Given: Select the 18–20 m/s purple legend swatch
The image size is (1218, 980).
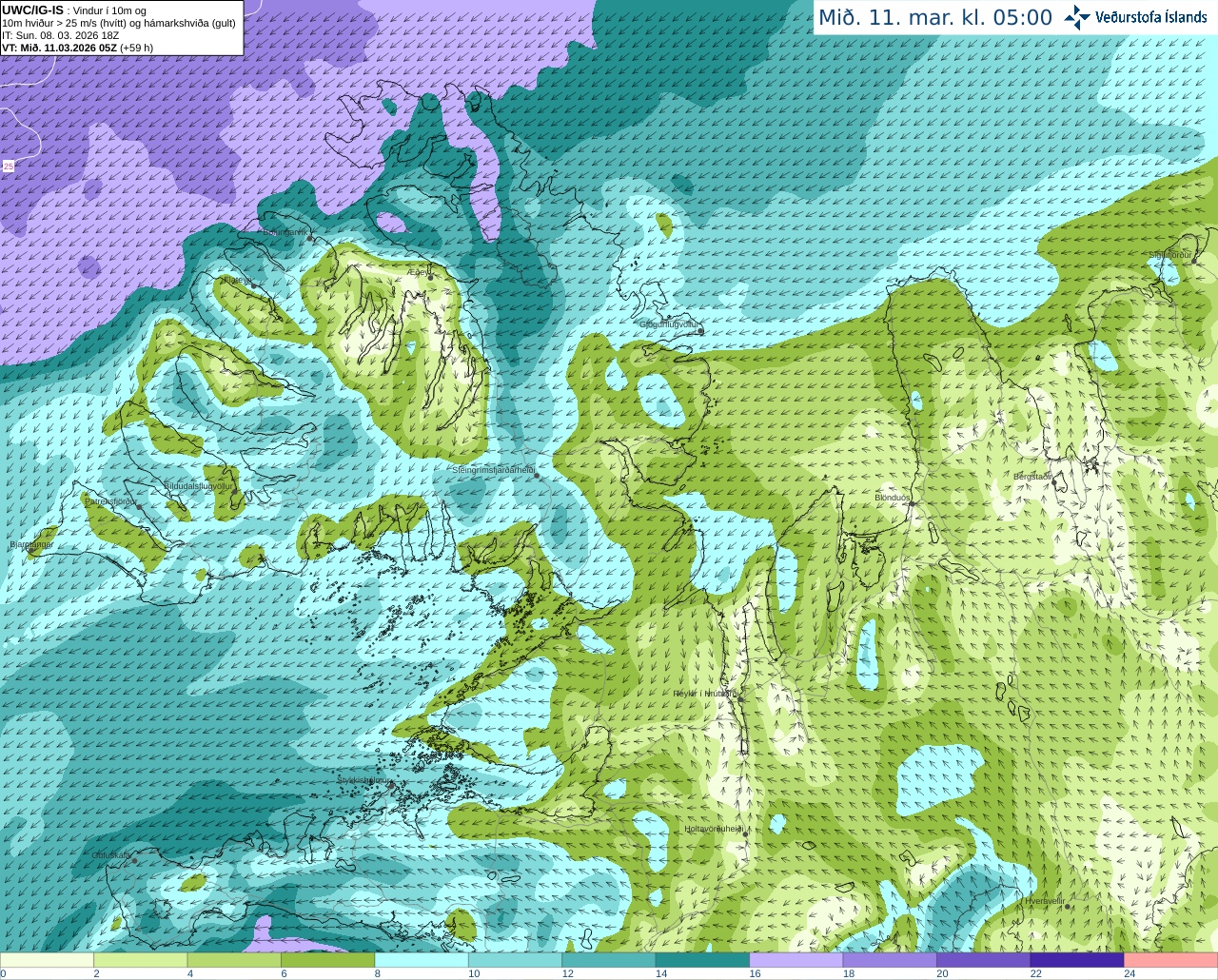Looking at the screenshot, I should click(891, 960).
